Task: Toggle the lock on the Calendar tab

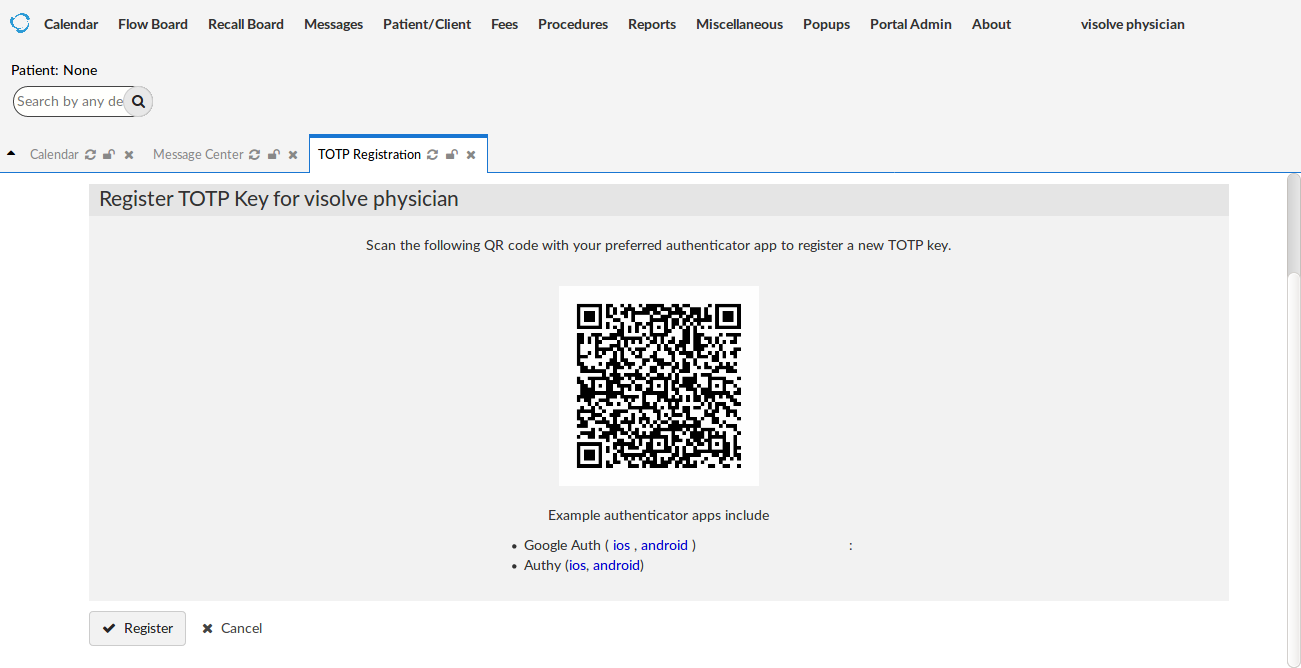Action: pyautogui.click(x=109, y=155)
